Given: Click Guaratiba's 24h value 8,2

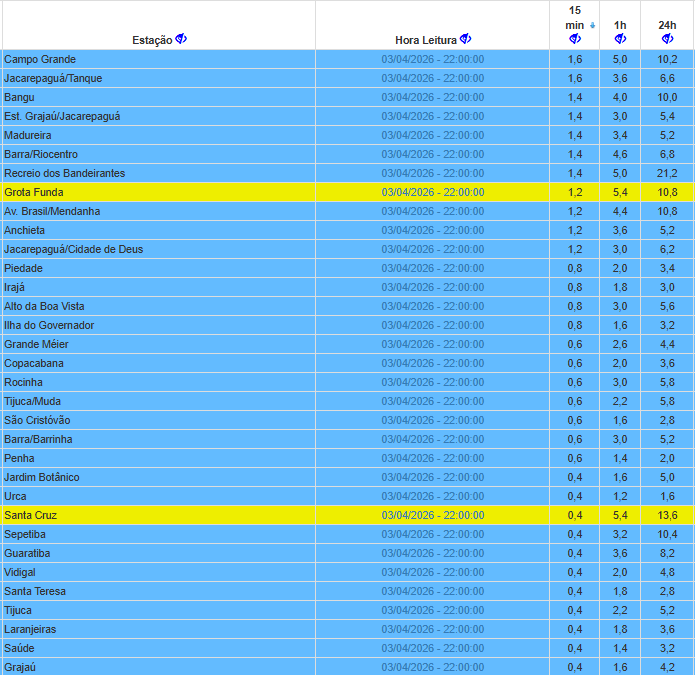Looking at the screenshot, I should coord(667,554).
